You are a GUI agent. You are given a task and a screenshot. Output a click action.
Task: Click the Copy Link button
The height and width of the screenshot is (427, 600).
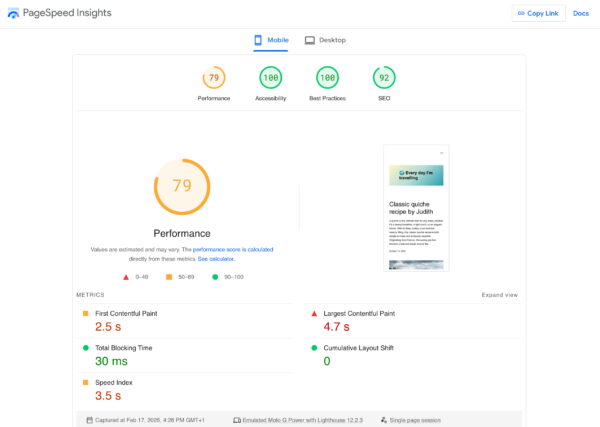pos(538,13)
